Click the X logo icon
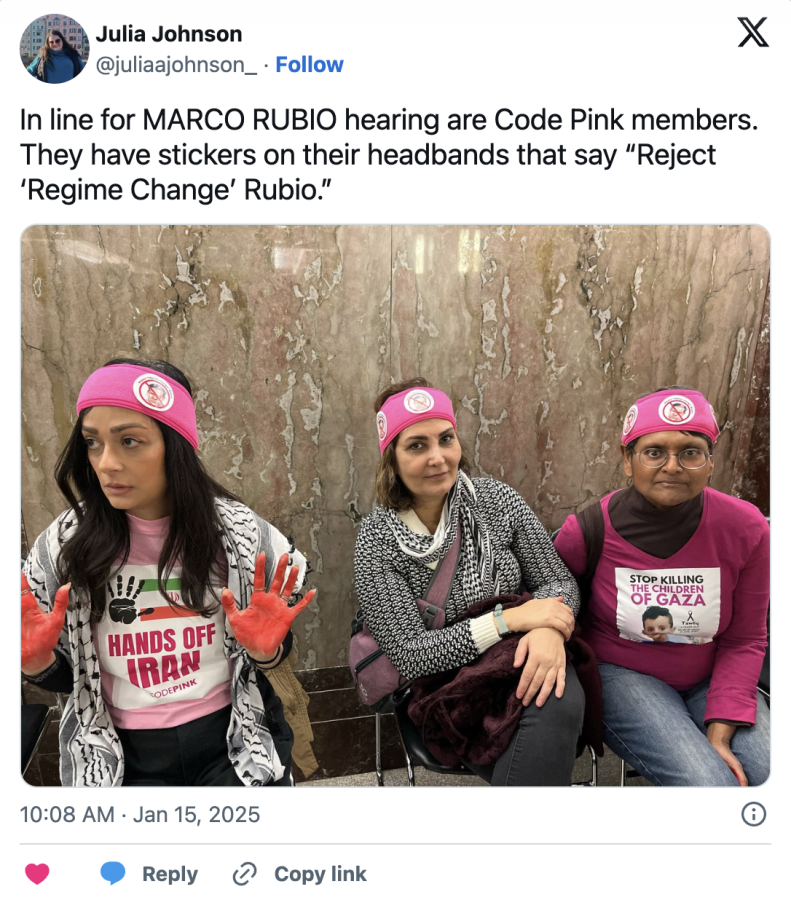 pyautogui.click(x=753, y=32)
